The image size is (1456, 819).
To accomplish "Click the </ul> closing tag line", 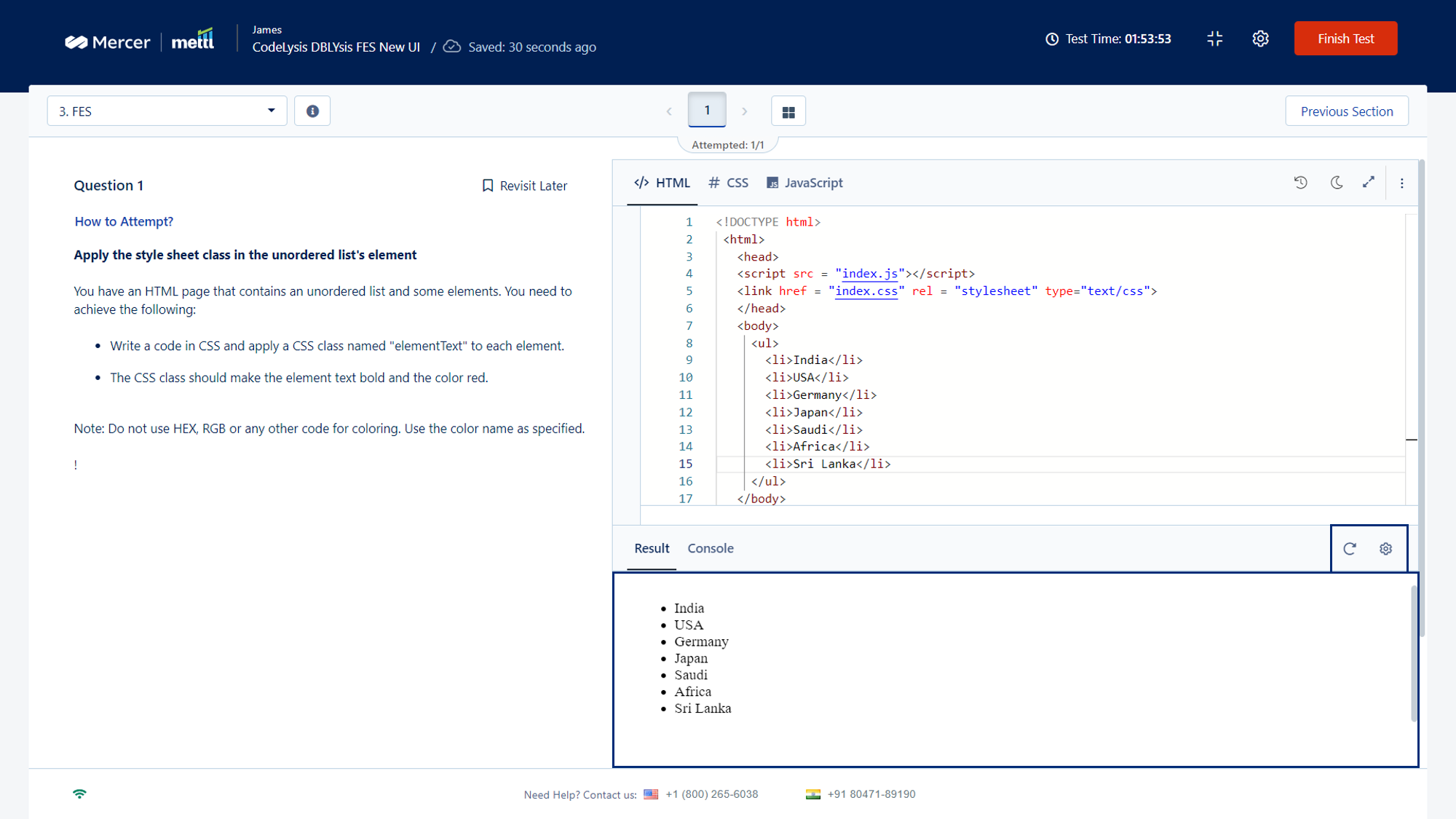I will [768, 482].
